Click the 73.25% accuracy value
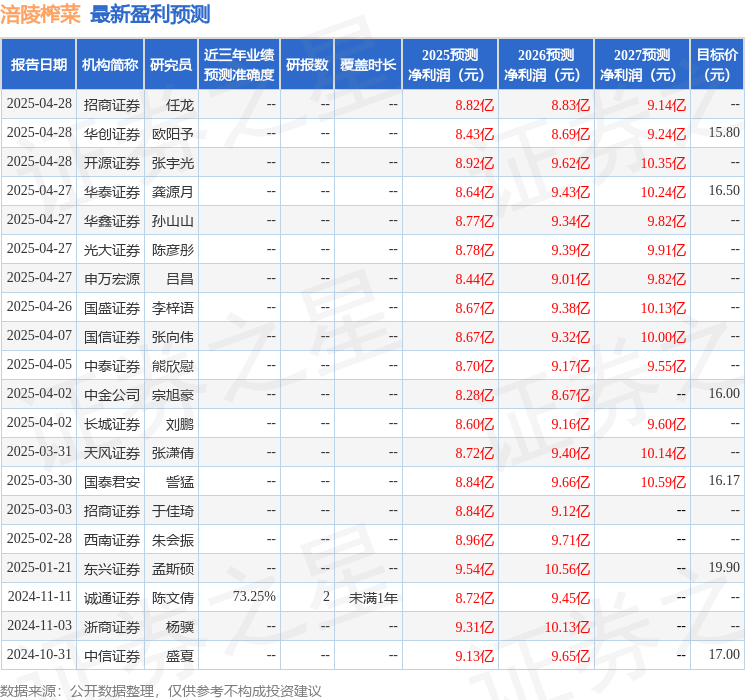 coord(254,596)
